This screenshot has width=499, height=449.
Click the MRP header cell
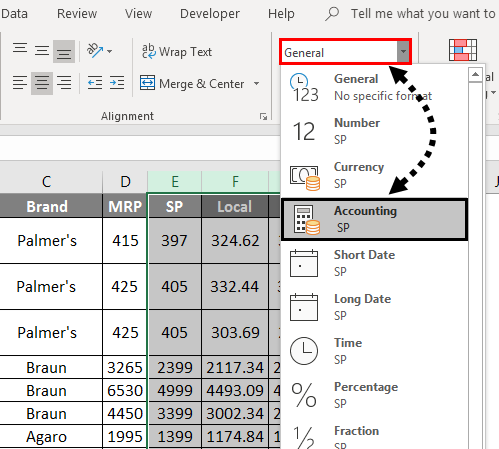[x=125, y=206]
